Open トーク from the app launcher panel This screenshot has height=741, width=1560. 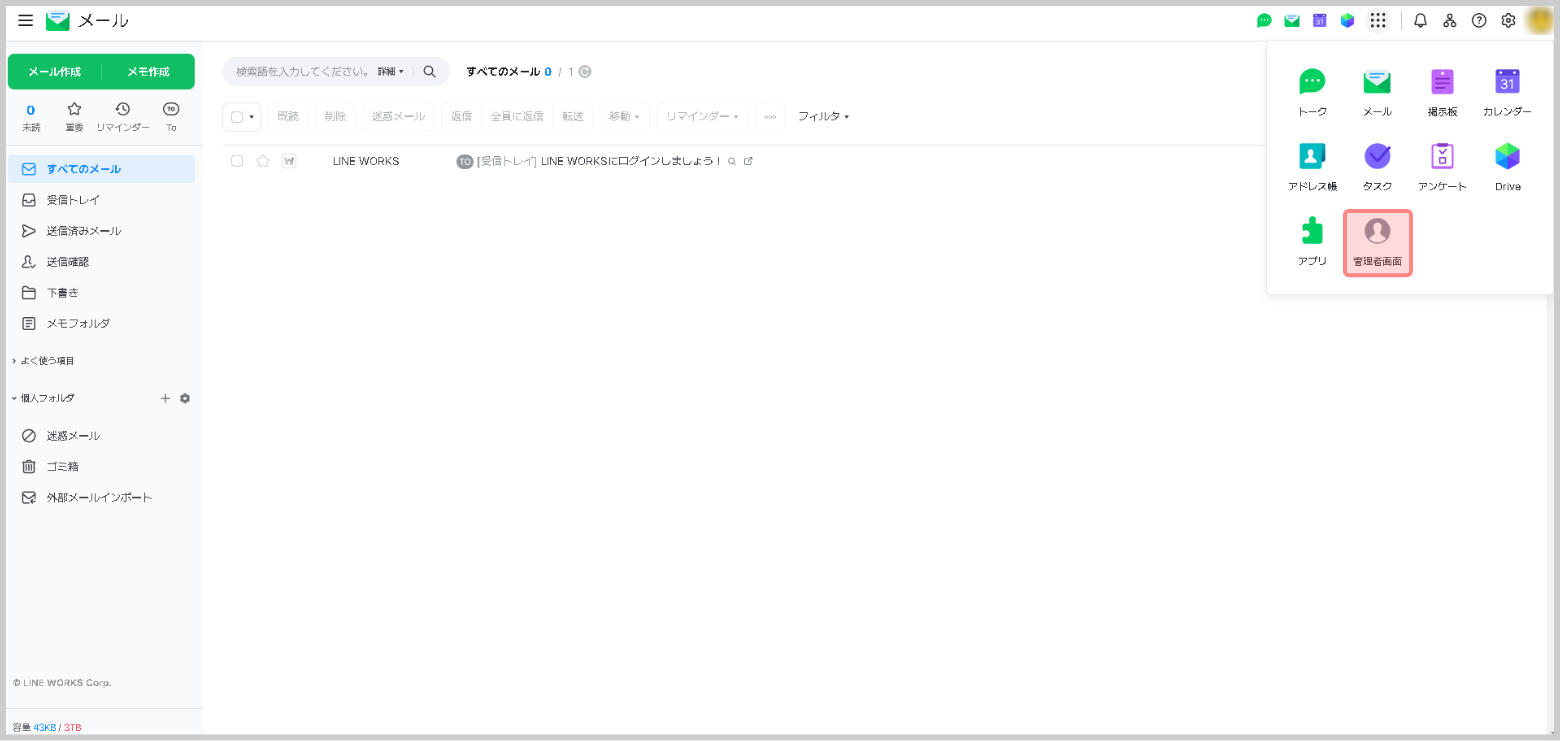pyautogui.click(x=1312, y=93)
